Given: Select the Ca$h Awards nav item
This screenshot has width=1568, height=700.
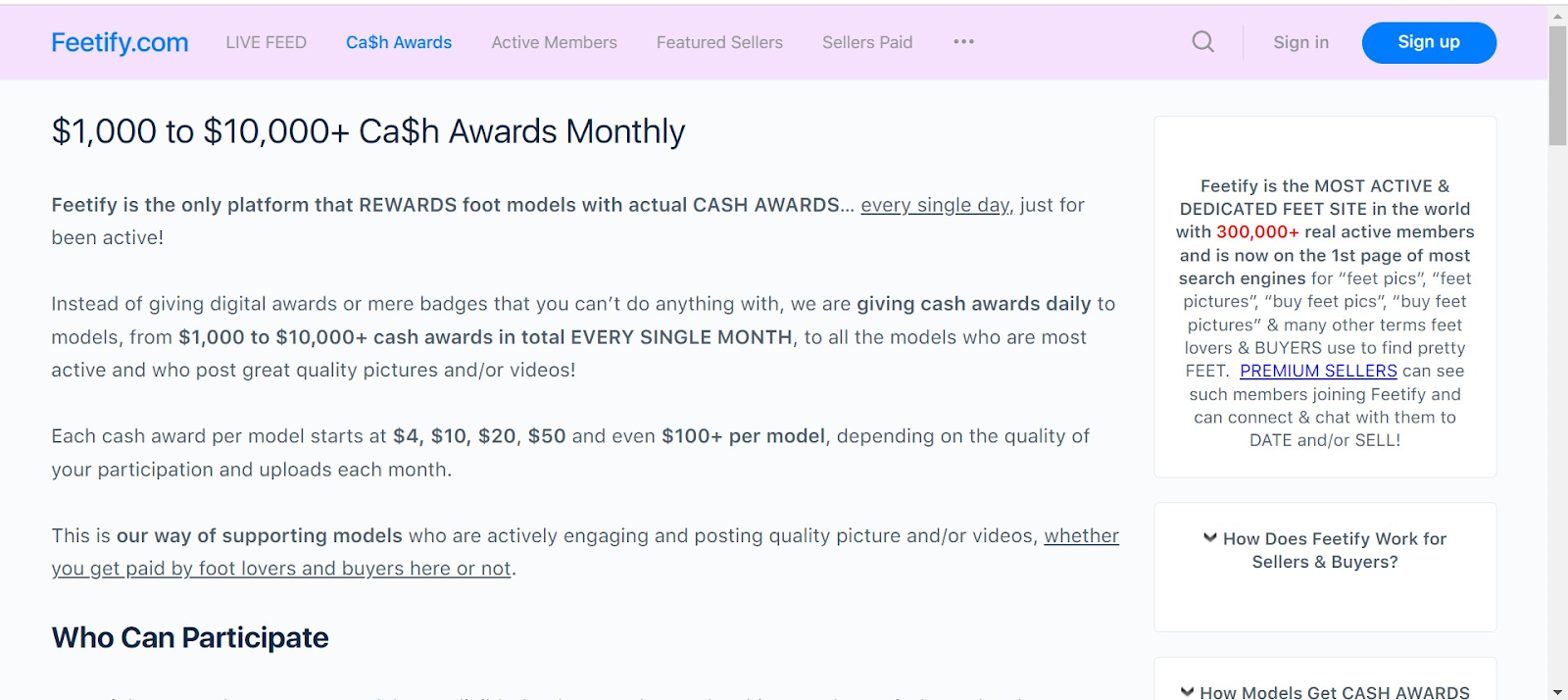Looking at the screenshot, I should point(399,42).
